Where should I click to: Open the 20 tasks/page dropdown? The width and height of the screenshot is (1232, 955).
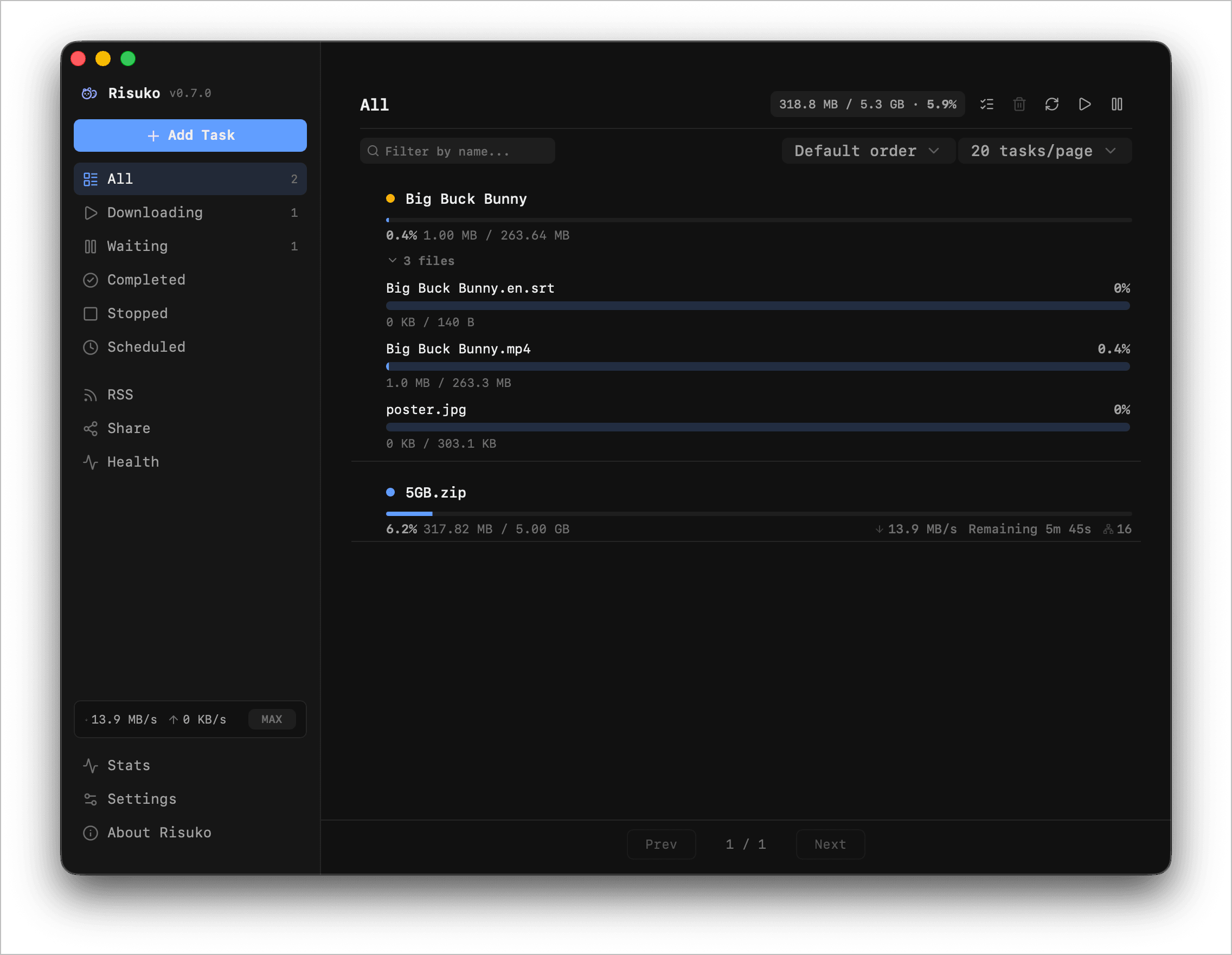click(x=1045, y=151)
